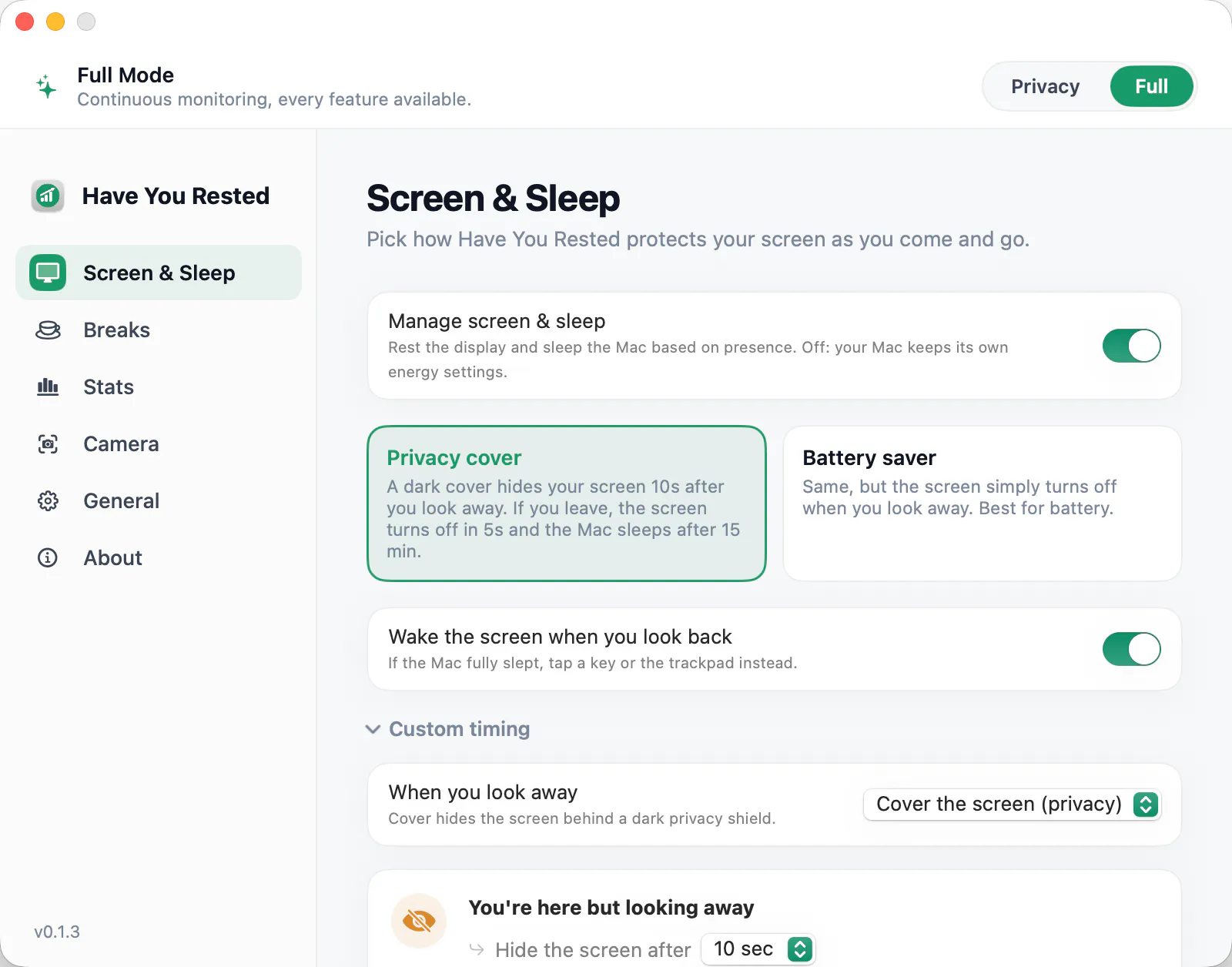Click the General gear icon
This screenshot has height=967, width=1232.
(x=48, y=501)
